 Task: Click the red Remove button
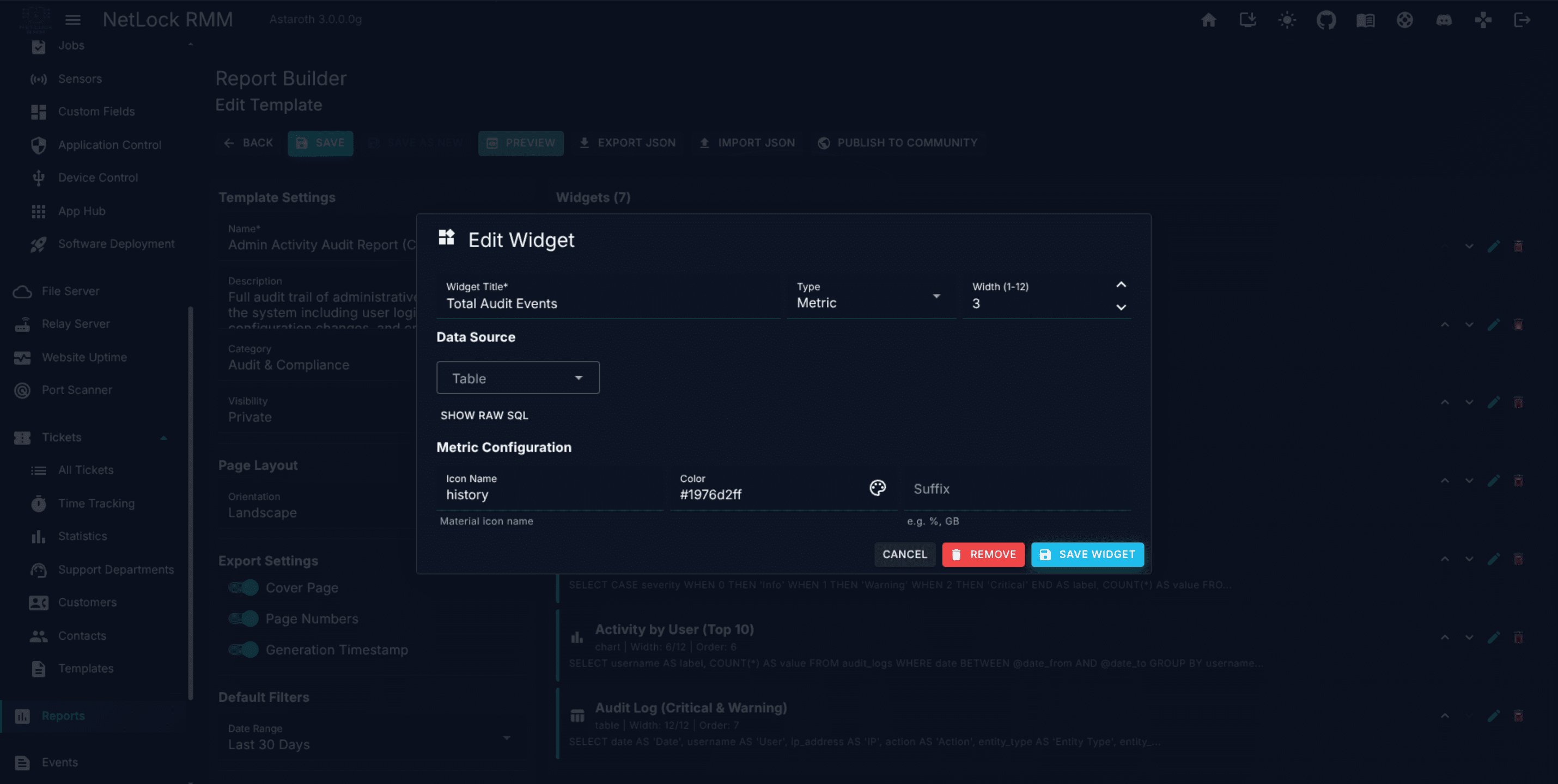[x=983, y=554]
